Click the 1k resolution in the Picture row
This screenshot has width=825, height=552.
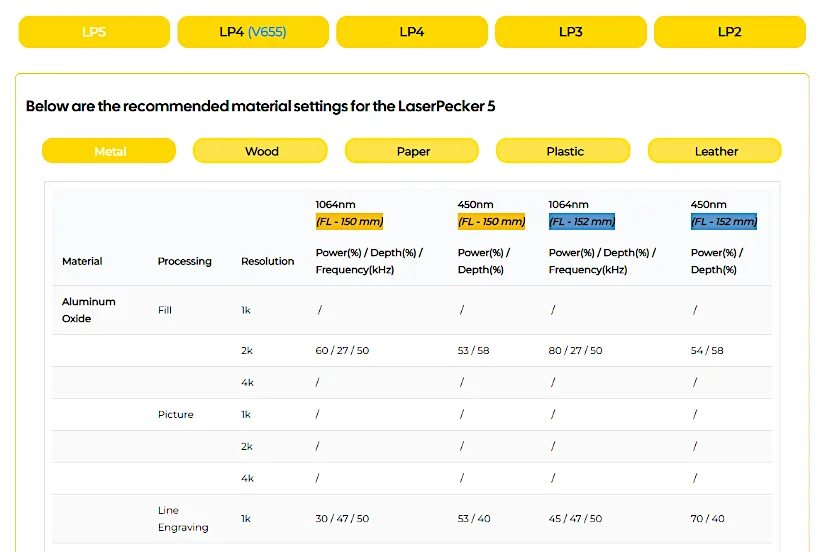(246, 415)
